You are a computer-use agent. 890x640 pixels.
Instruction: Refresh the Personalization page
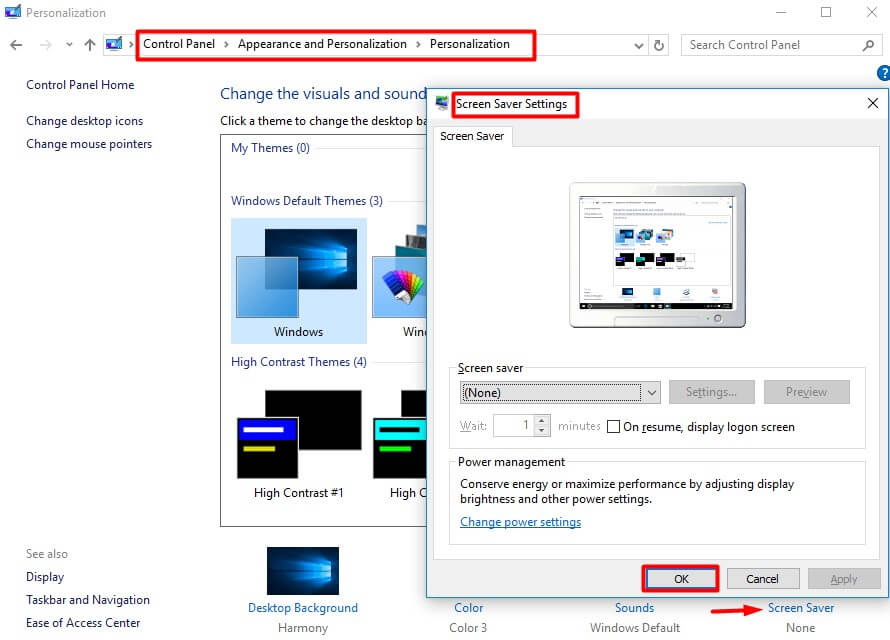pyautogui.click(x=658, y=45)
